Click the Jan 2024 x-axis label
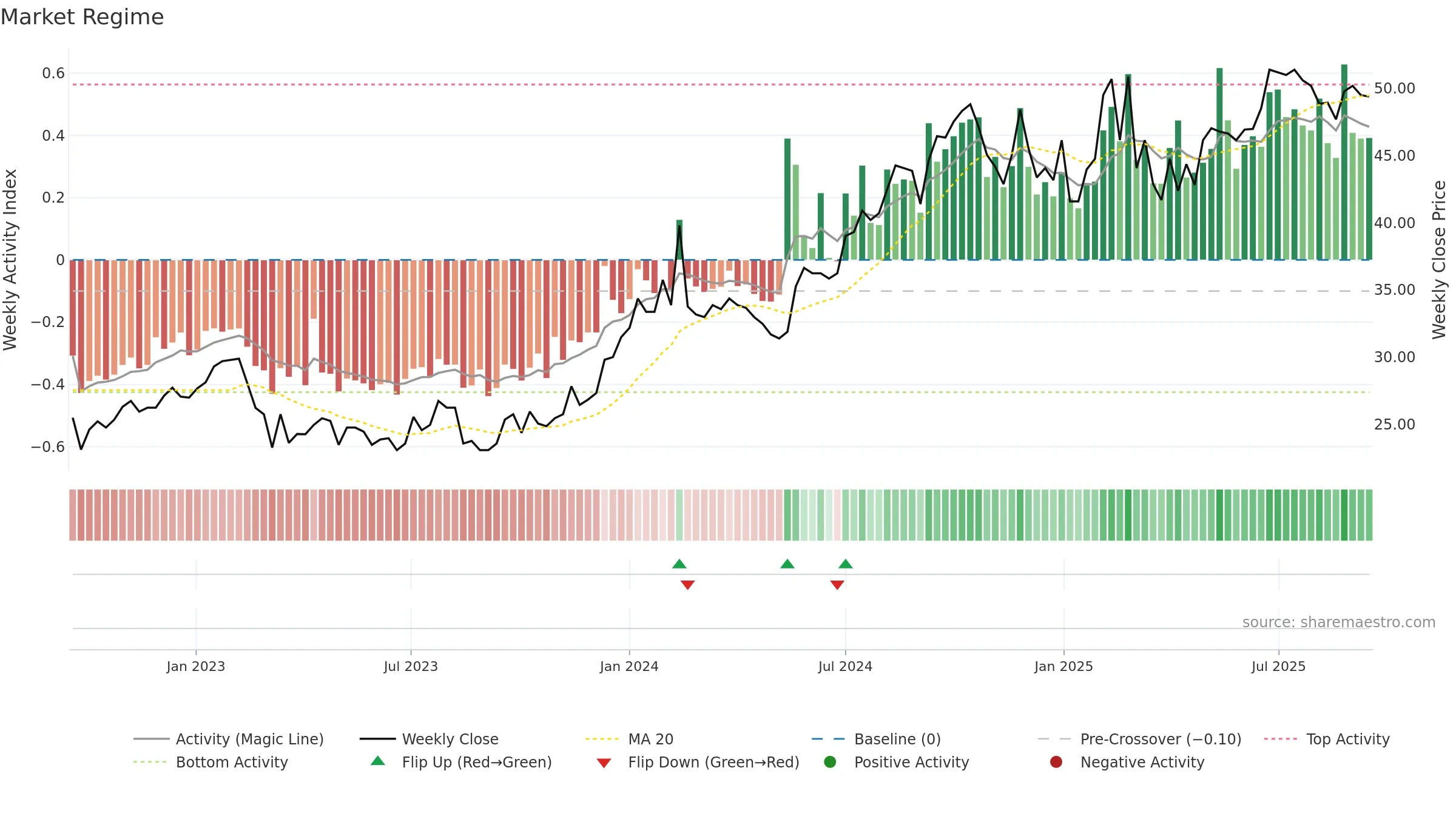This screenshot has height=819, width=1456. pos(629,667)
